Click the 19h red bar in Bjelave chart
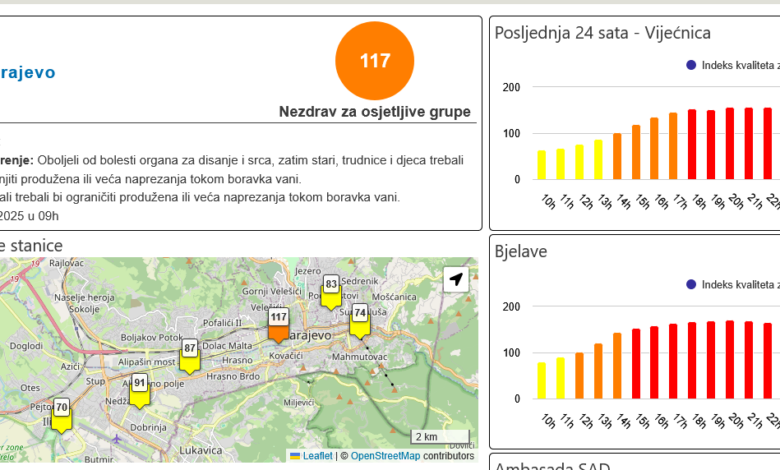Viewport: 780px width, 470px height. point(711,360)
